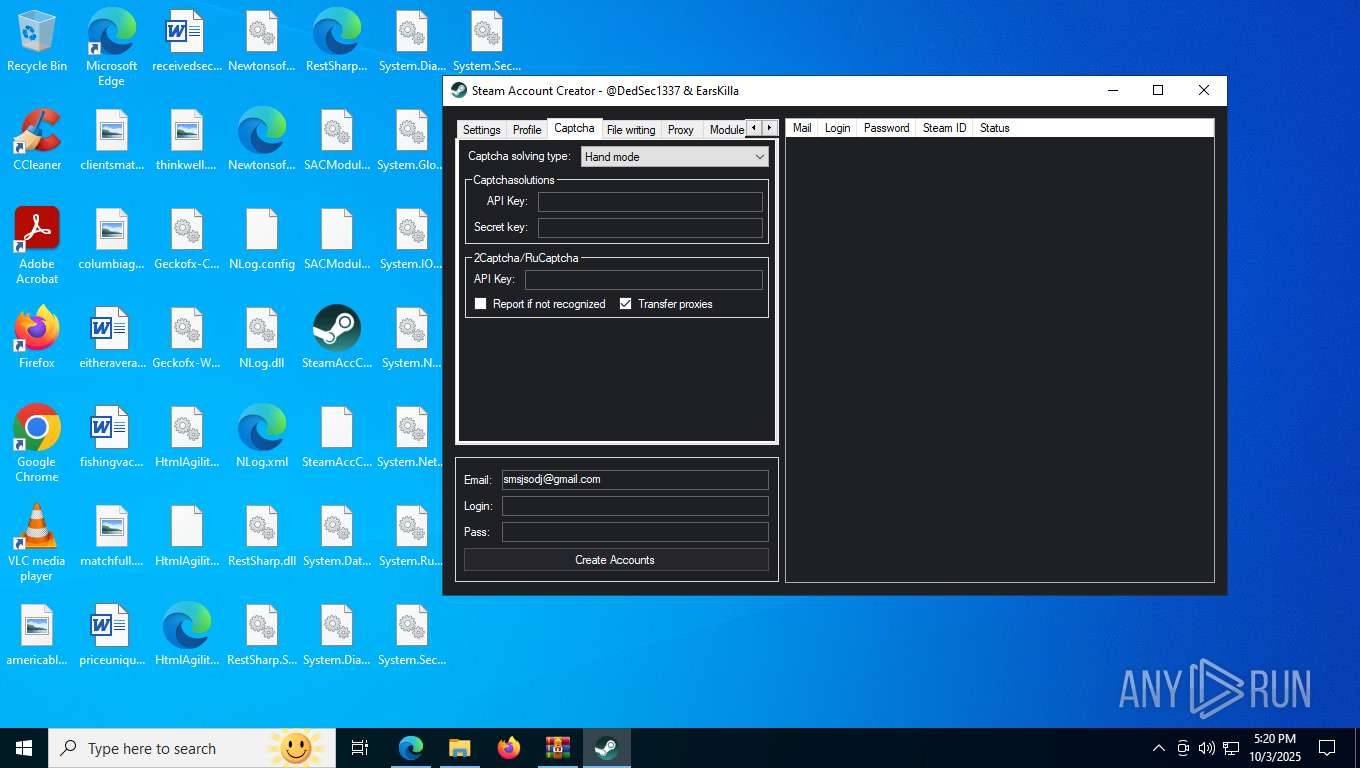Click the Password column header
Viewport: 1360px width, 768px height.
tap(886, 128)
